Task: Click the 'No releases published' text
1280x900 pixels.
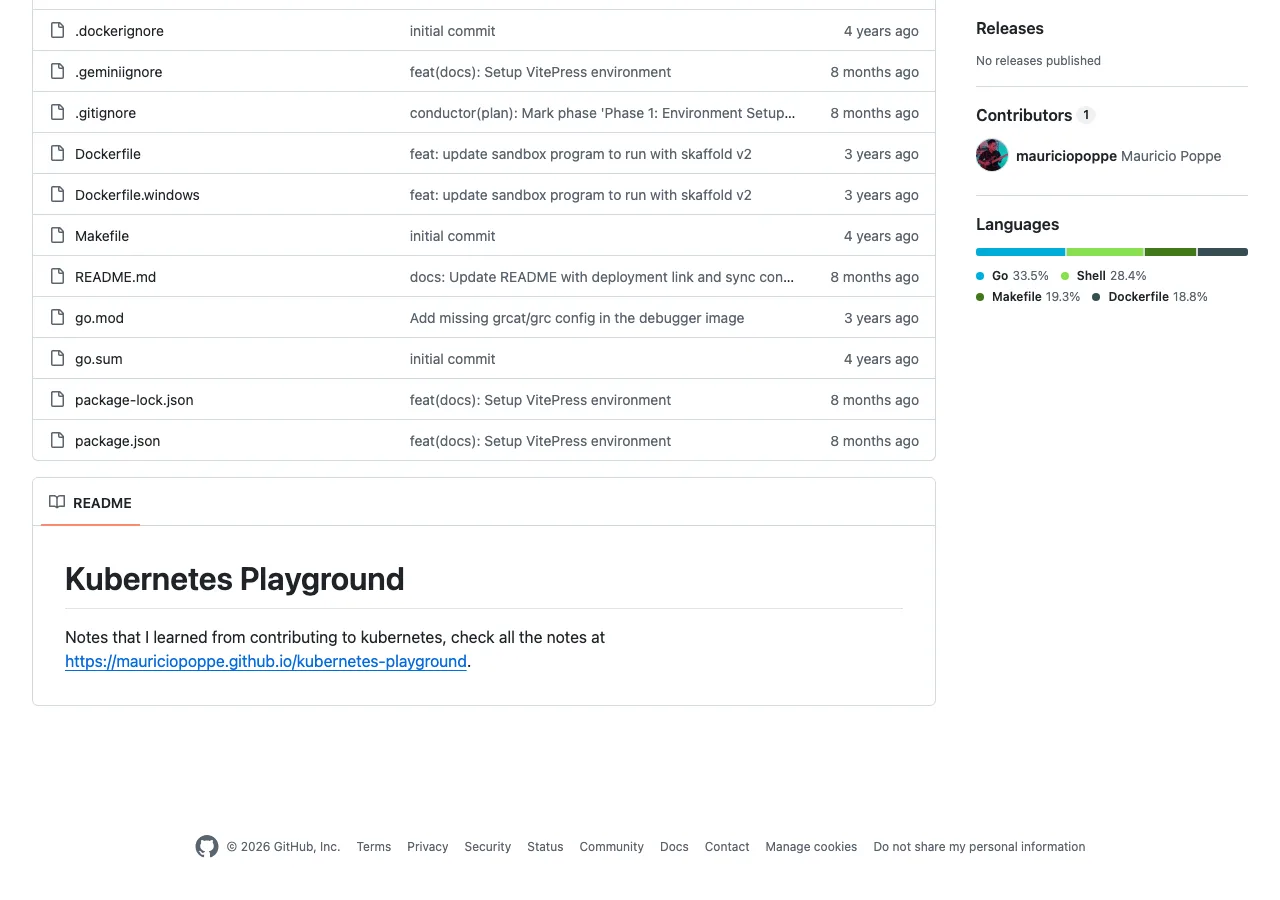Action: click(1038, 61)
